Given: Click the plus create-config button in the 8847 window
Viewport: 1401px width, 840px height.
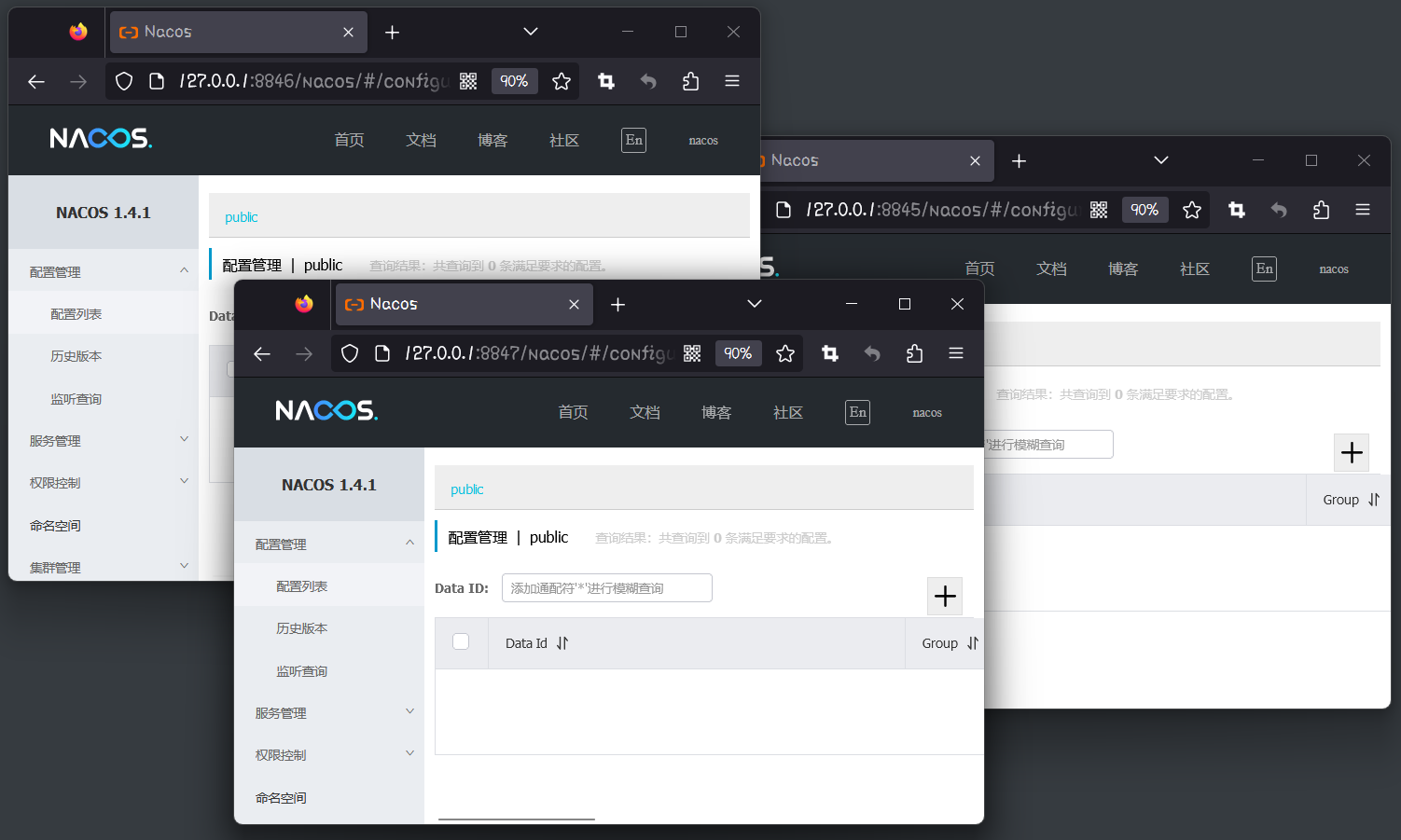Looking at the screenshot, I should [x=945, y=596].
